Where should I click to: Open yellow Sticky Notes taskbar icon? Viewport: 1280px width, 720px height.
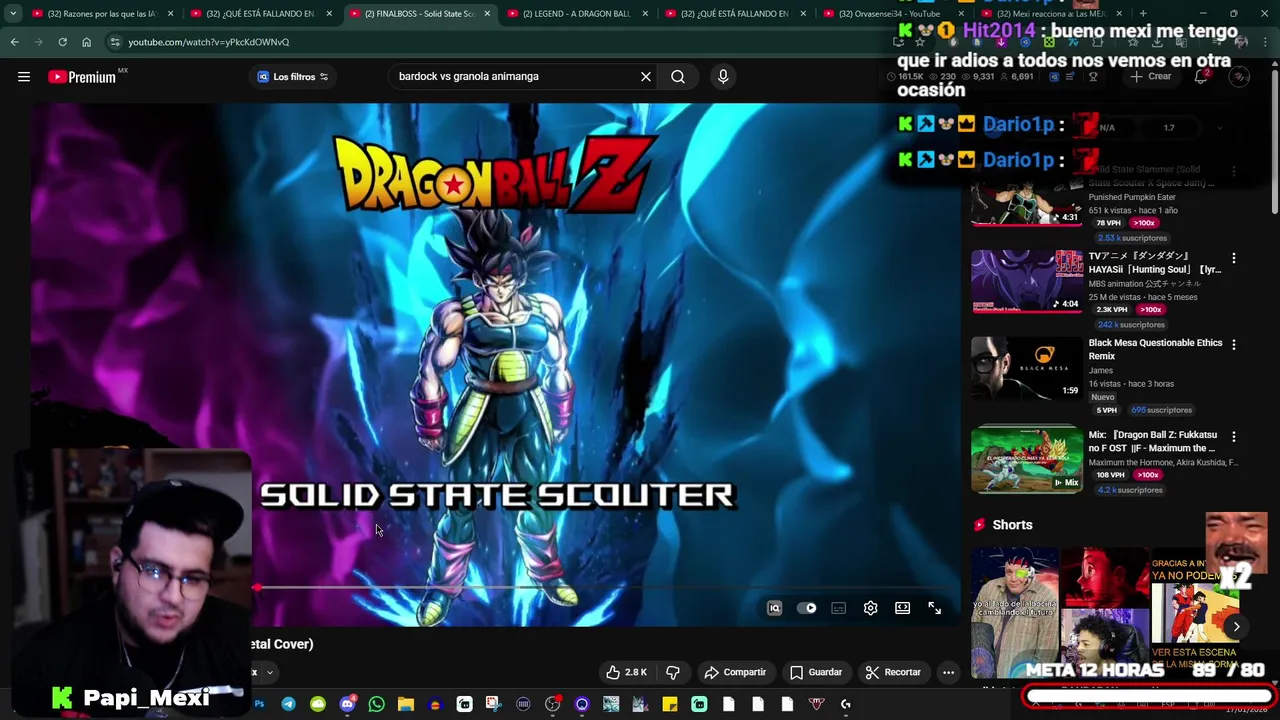click(670, 704)
